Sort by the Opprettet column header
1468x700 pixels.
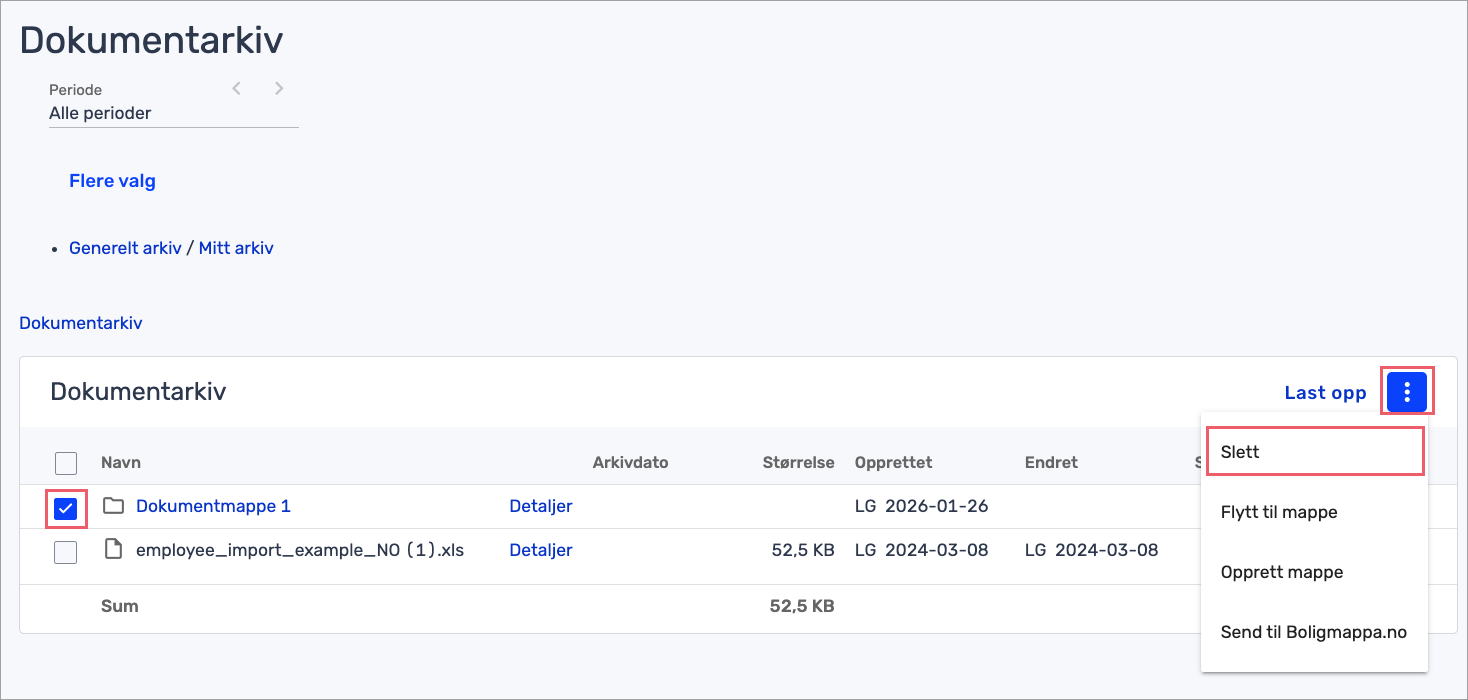894,462
